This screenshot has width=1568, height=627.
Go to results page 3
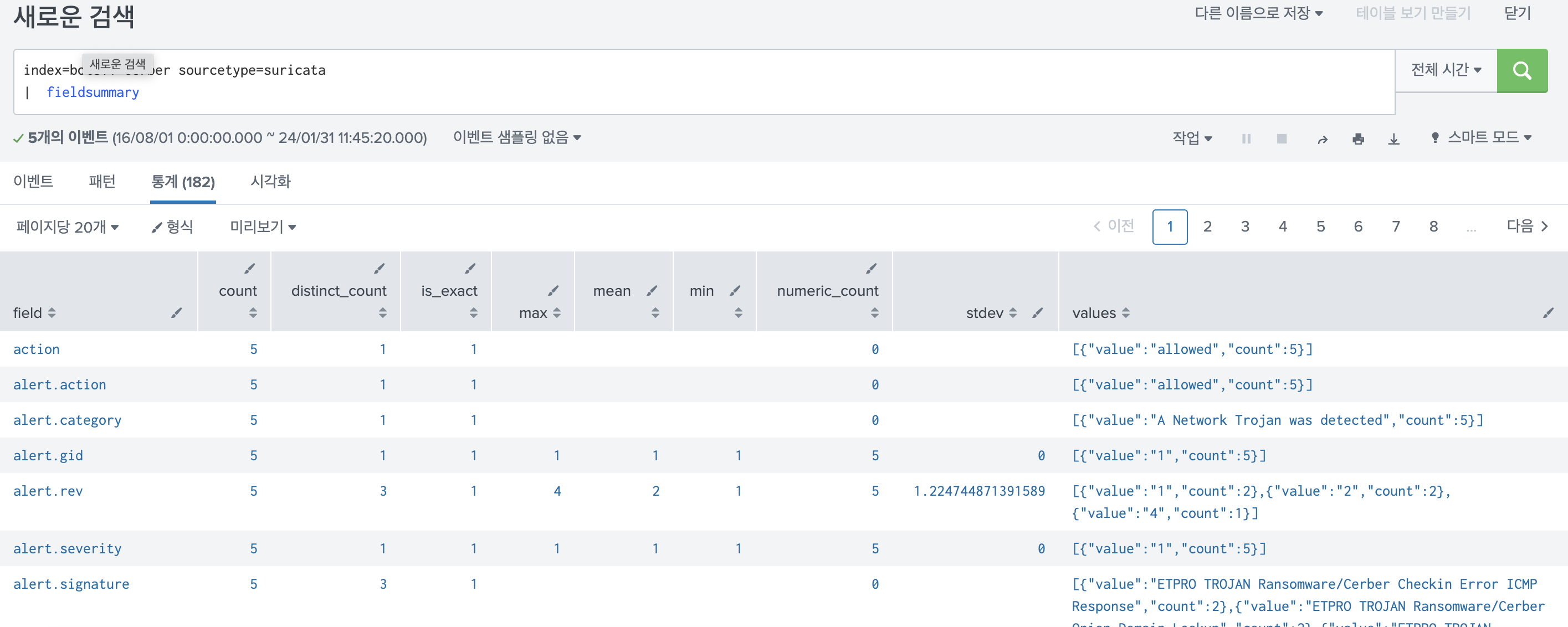pos(1245,227)
